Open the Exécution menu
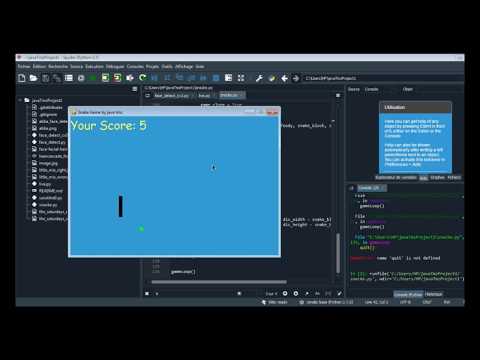Image resolution: width=480 pixels, height=360 pixels. [x=94, y=67]
